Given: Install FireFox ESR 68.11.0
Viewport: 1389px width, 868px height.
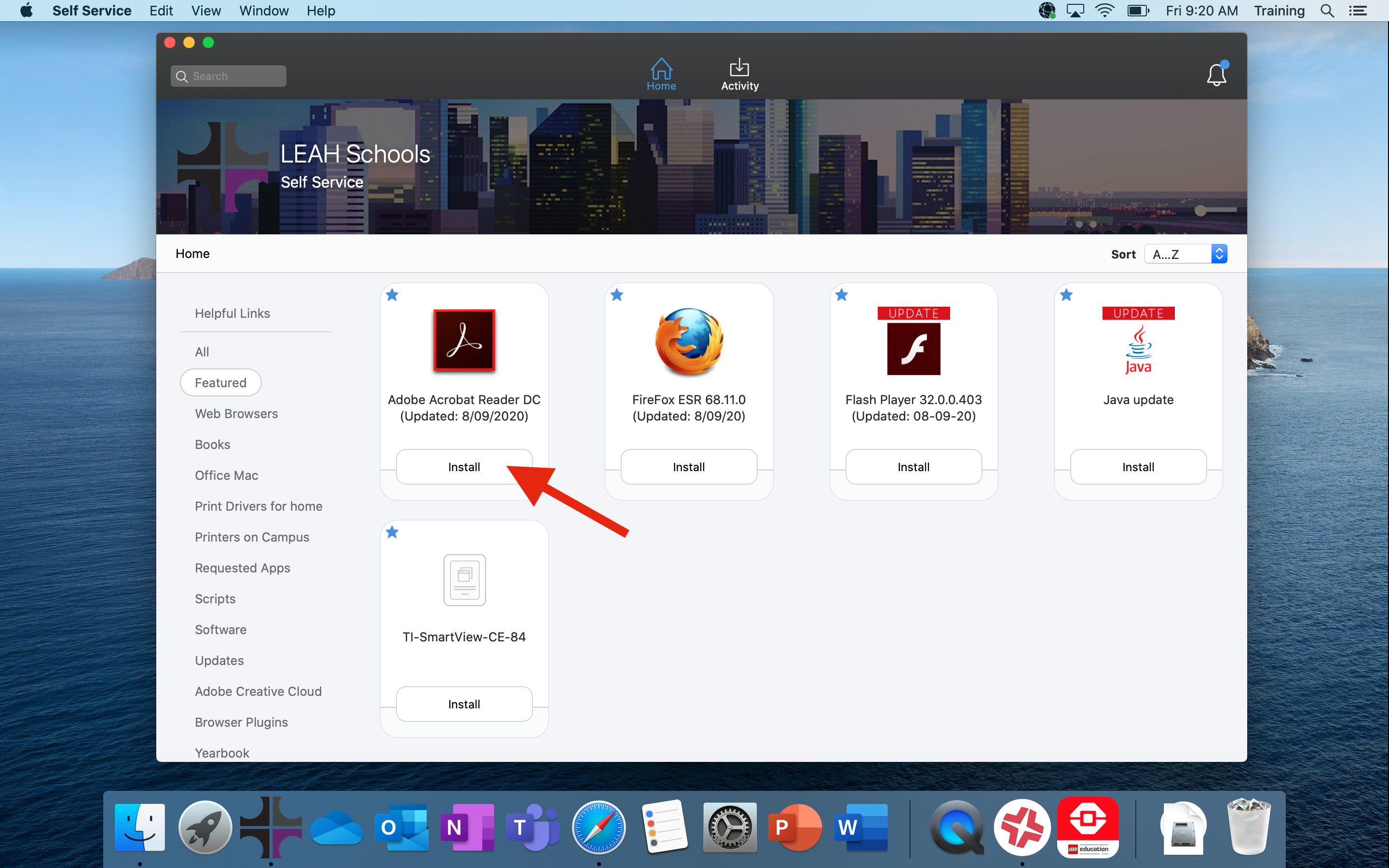Looking at the screenshot, I should [x=689, y=467].
